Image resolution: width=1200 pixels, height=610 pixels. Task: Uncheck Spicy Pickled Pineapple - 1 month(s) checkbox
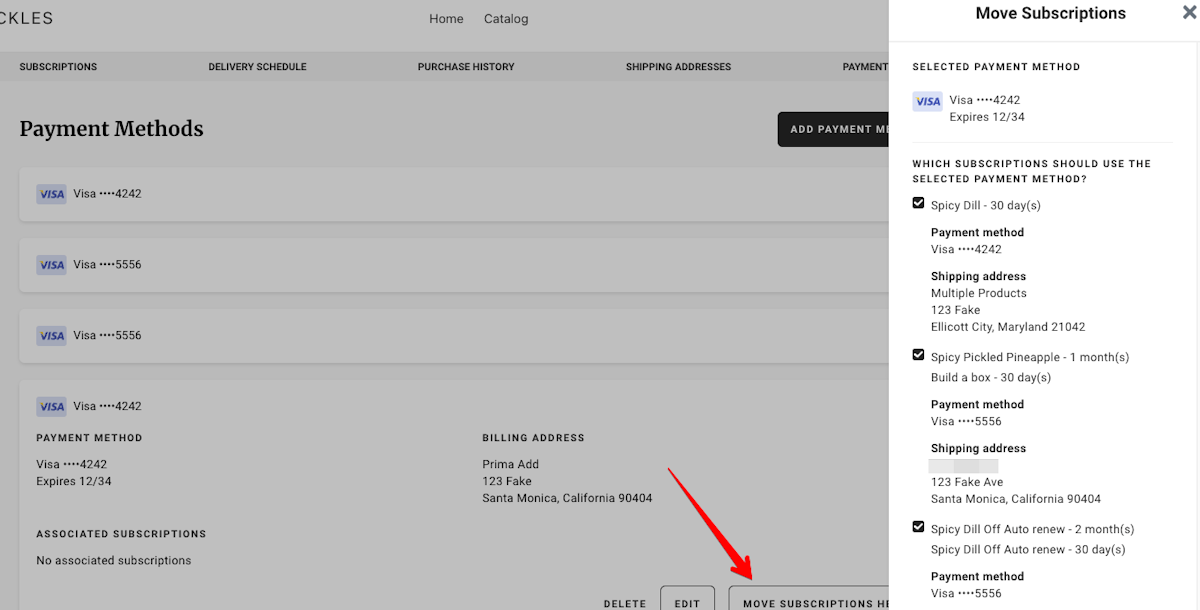[x=918, y=355]
